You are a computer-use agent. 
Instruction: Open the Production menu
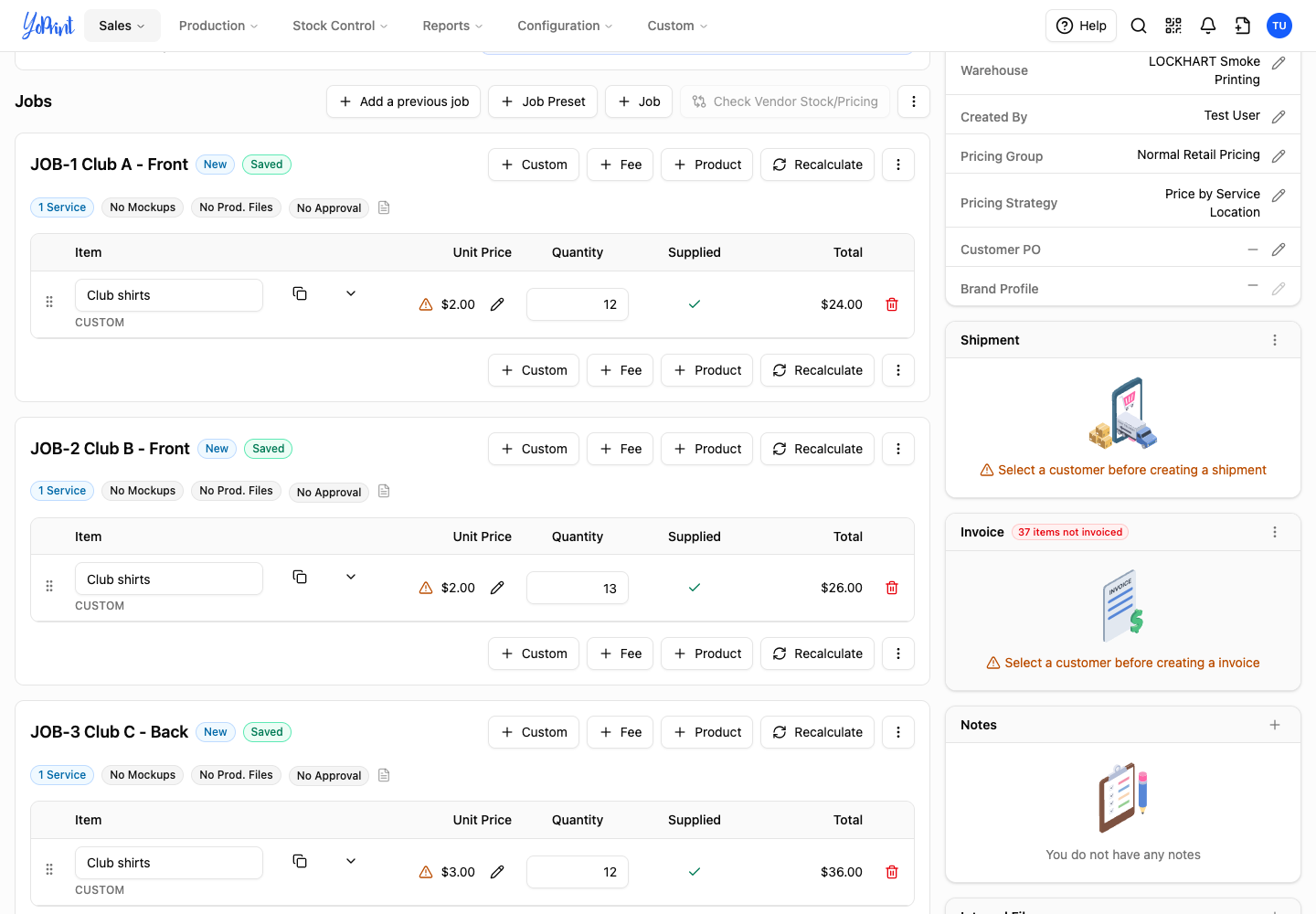coord(218,26)
